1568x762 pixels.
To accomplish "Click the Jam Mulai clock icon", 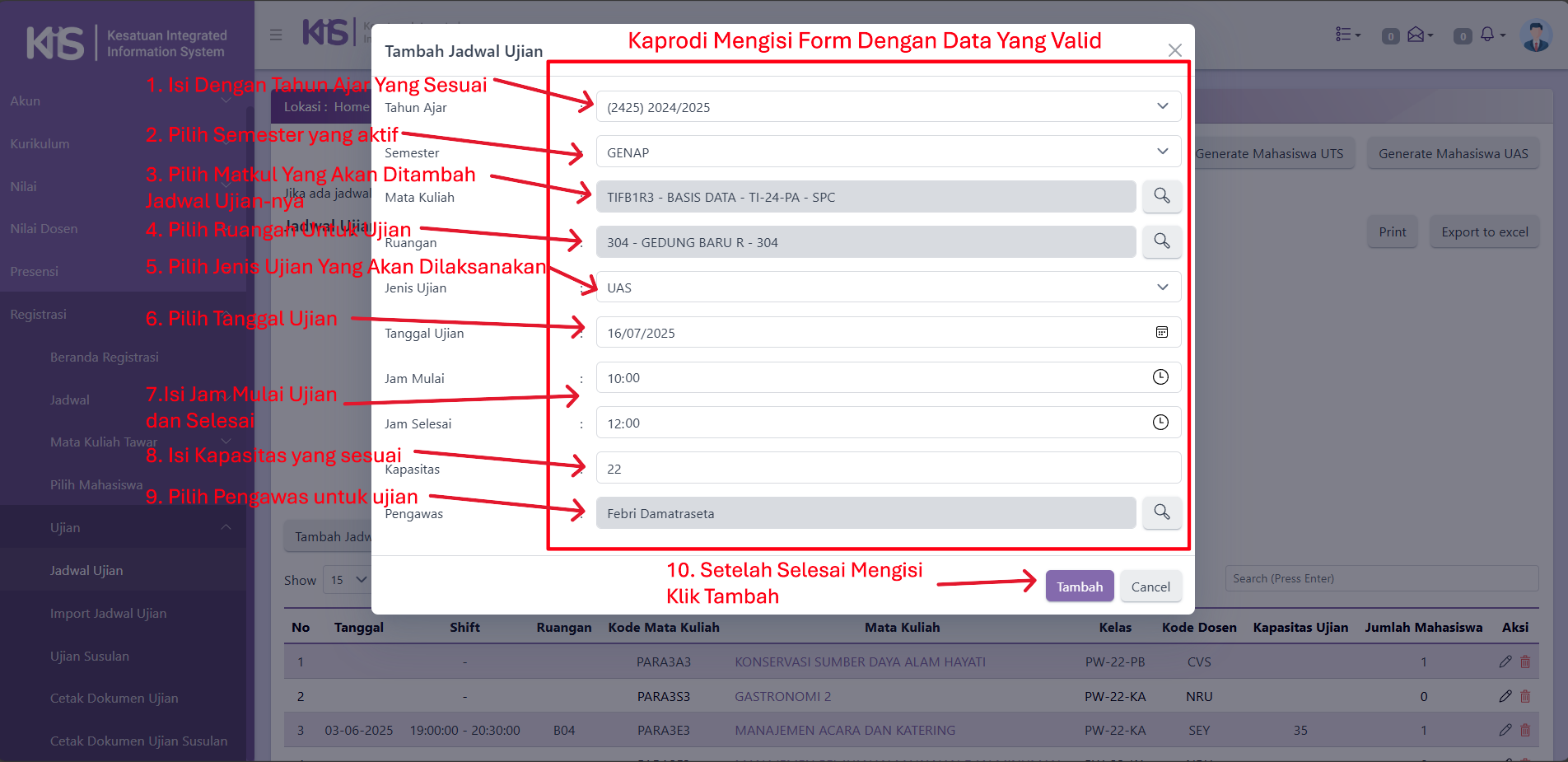I will (1160, 377).
